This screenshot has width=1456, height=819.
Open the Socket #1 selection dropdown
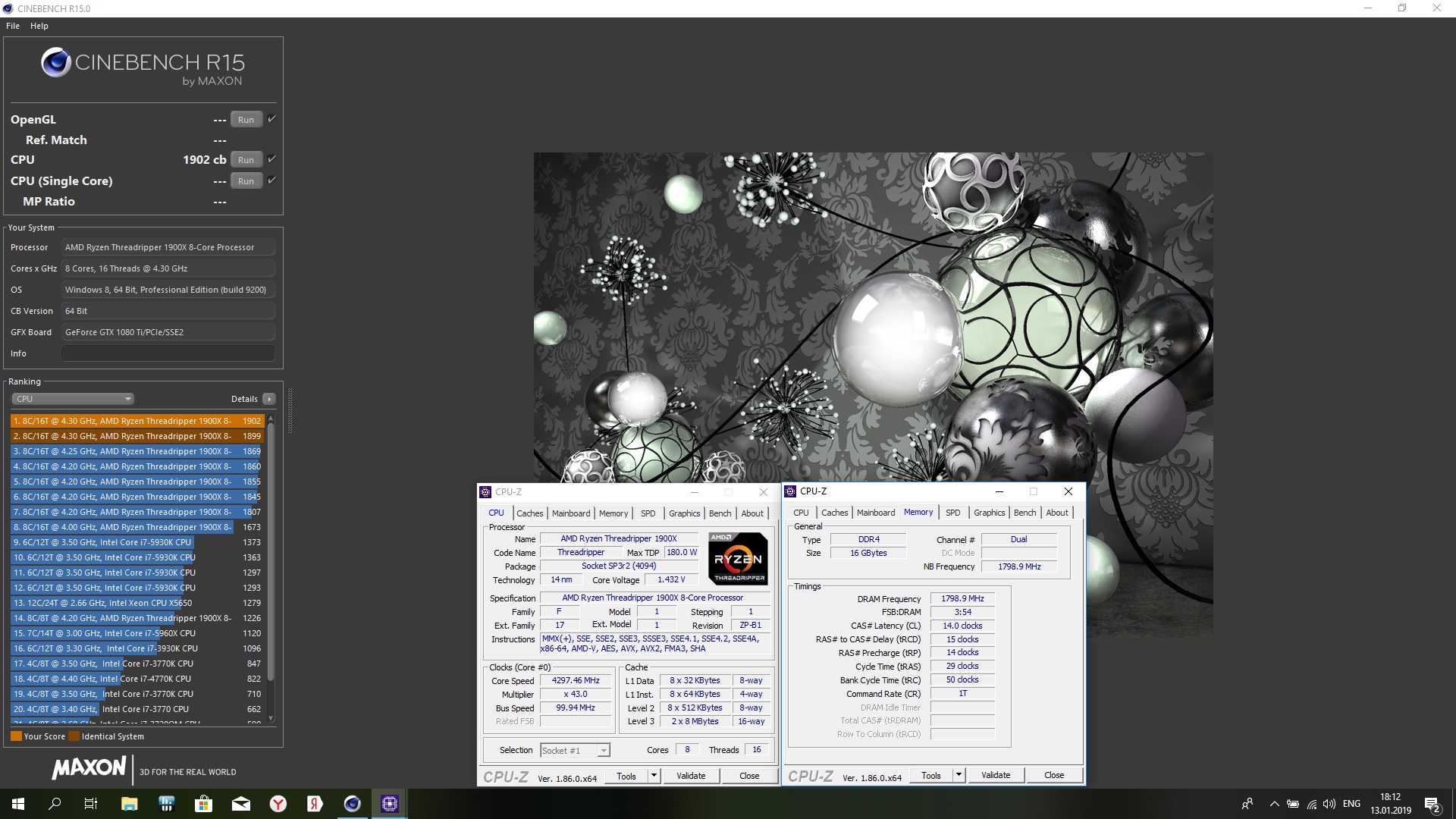[575, 751]
